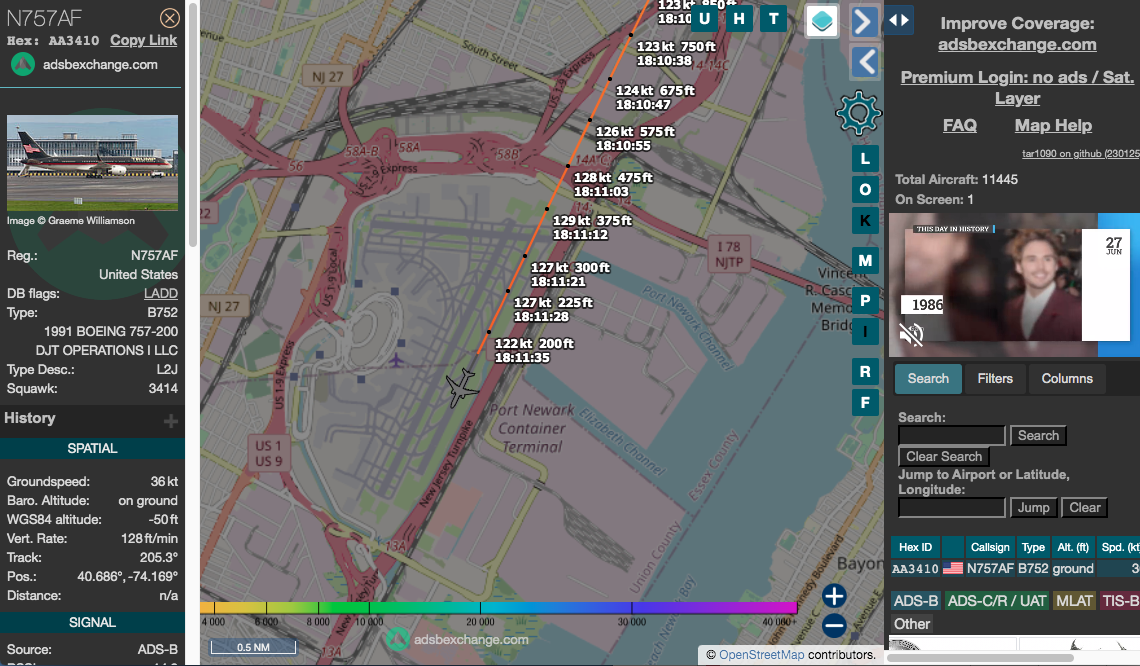Toggle the K map button
This screenshot has width=1140, height=666.
click(865, 221)
